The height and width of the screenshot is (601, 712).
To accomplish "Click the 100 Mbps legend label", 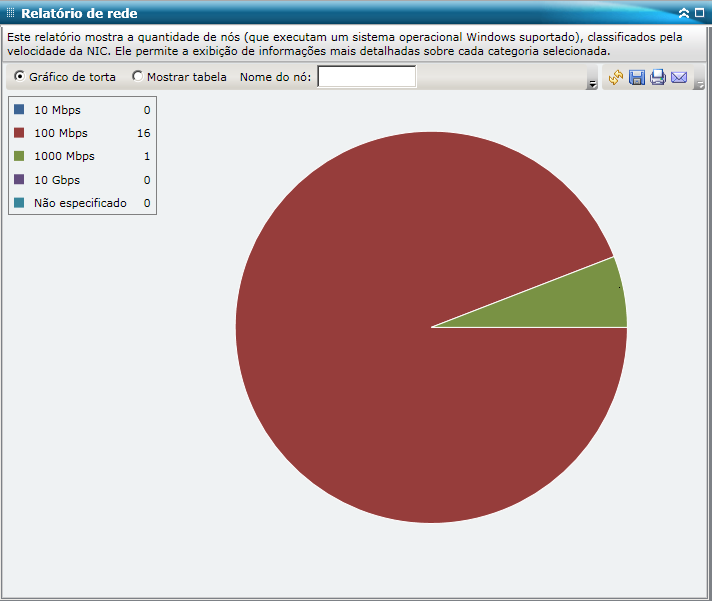I will [61, 133].
